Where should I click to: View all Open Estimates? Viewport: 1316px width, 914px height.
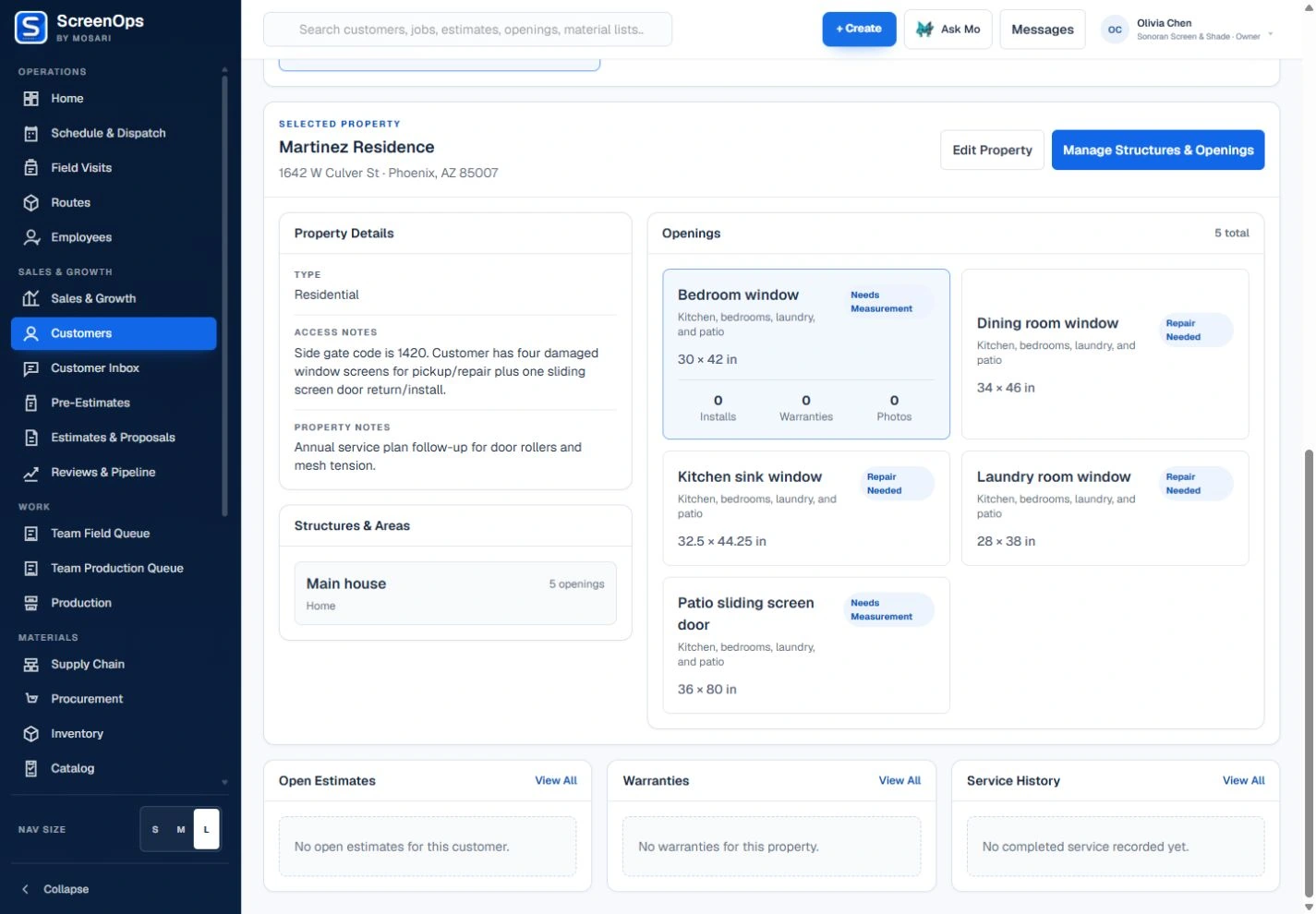[556, 781]
